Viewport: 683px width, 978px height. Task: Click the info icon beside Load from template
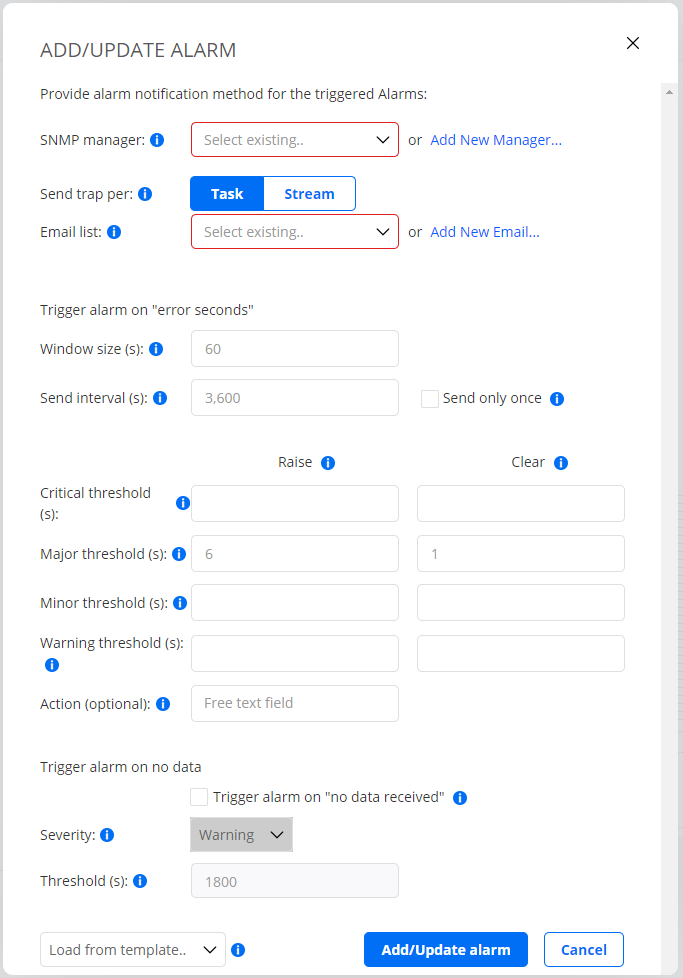(238, 950)
